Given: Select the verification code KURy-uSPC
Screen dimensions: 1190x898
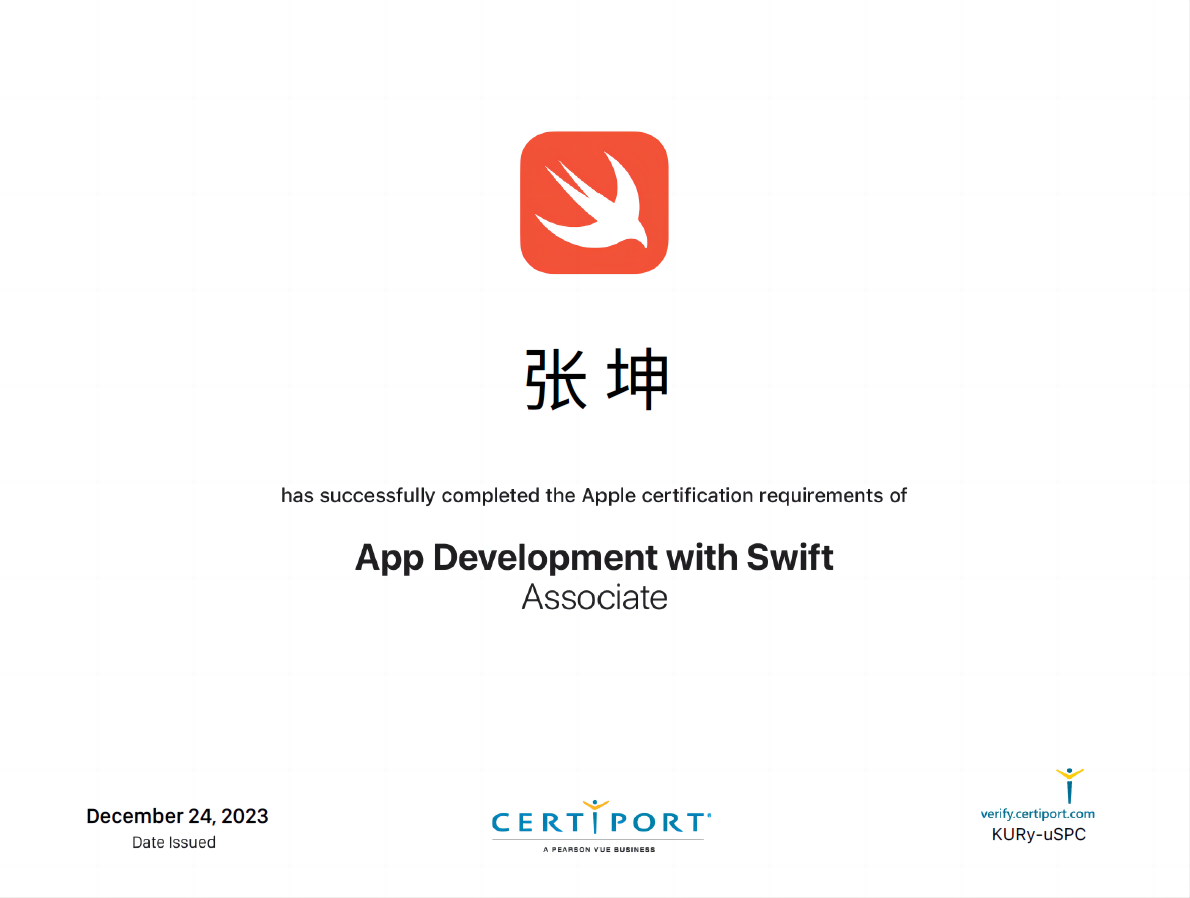Looking at the screenshot, I should coord(1038,835).
